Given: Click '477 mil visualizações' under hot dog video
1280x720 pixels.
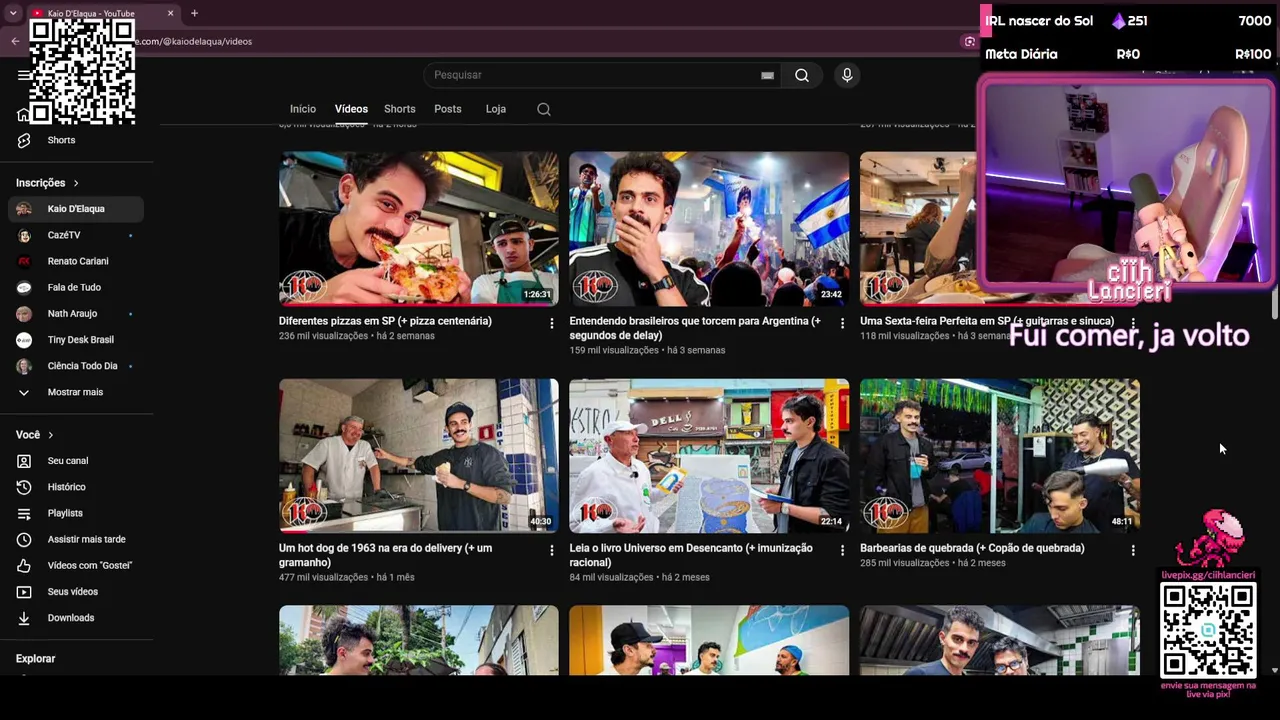Looking at the screenshot, I should point(323,577).
